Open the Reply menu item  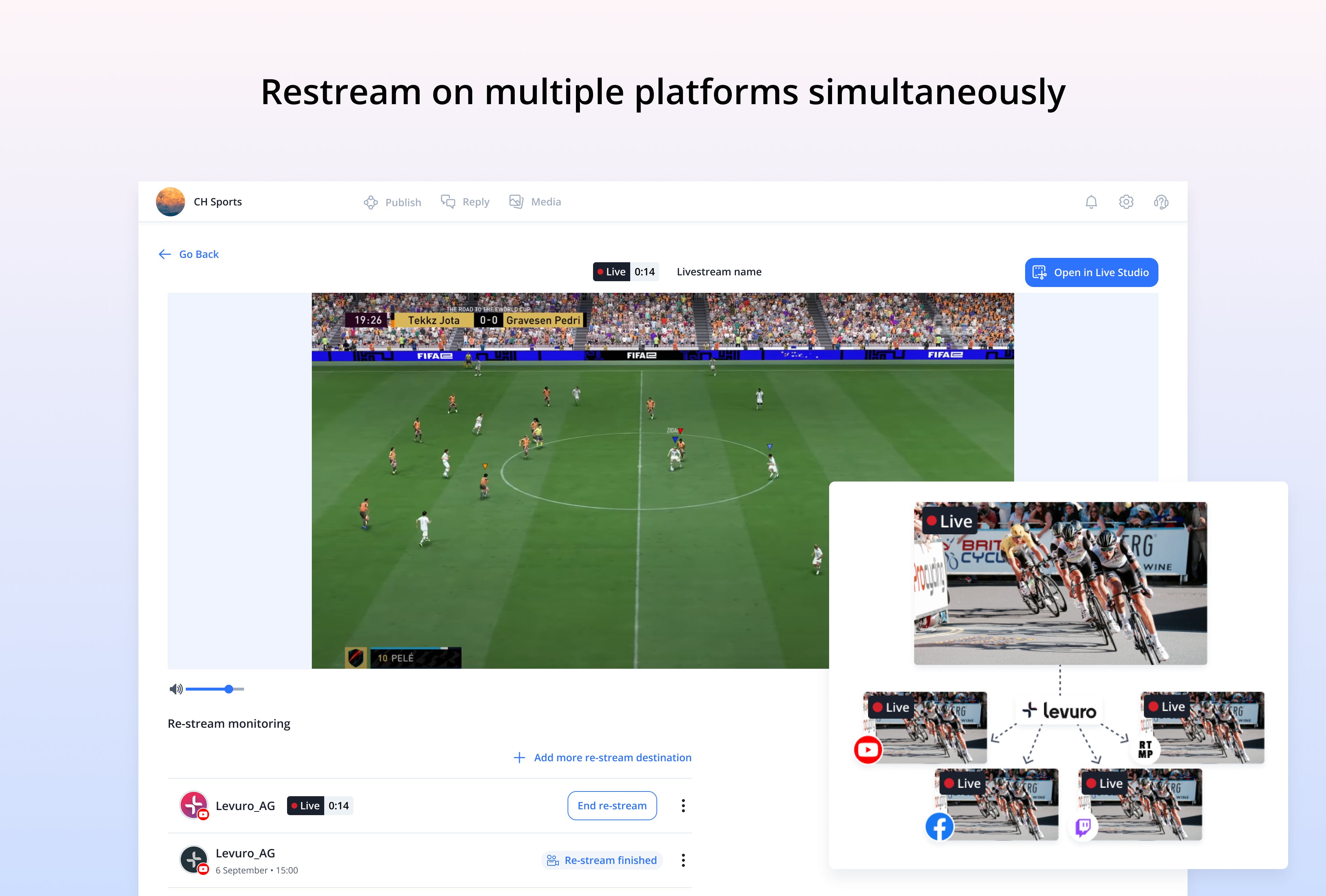point(465,202)
